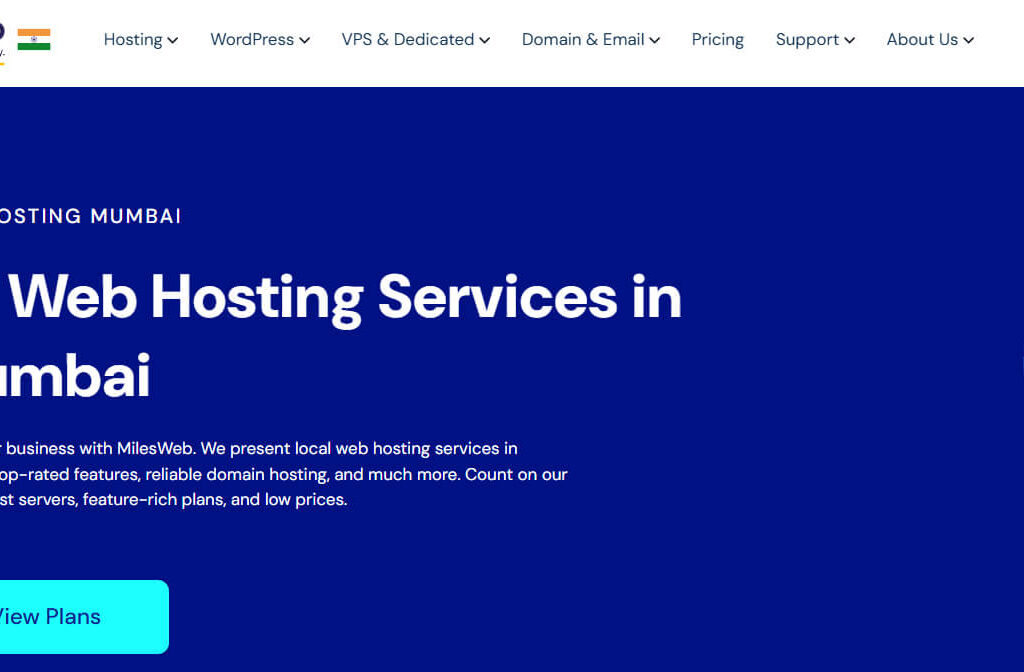Viewport: 1024px width, 672px height.
Task: Open the Support menu
Action: pos(815,40)
